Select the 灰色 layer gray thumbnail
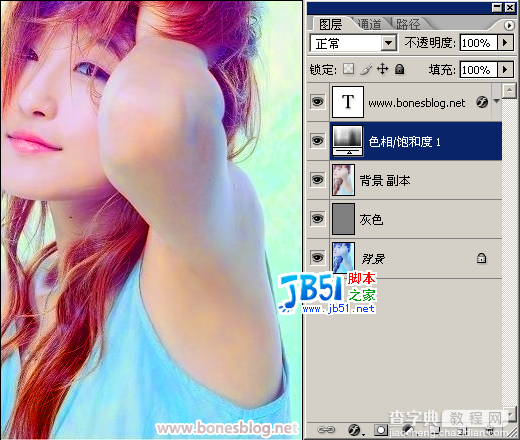 (343, 219)
